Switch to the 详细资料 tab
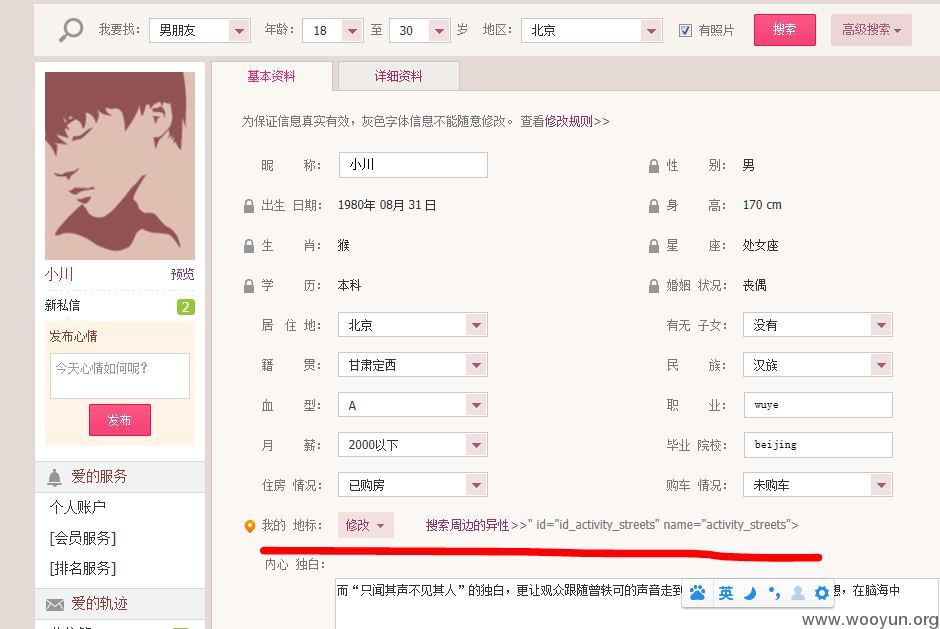The width and height of the screenshot is (940, 629). pos(399,76)
